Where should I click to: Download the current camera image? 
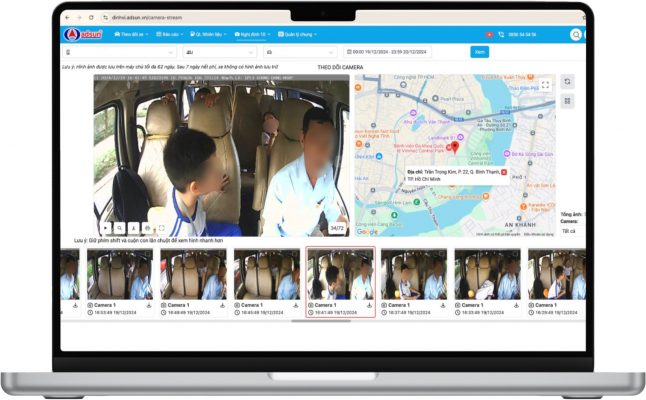pos(133,228)
